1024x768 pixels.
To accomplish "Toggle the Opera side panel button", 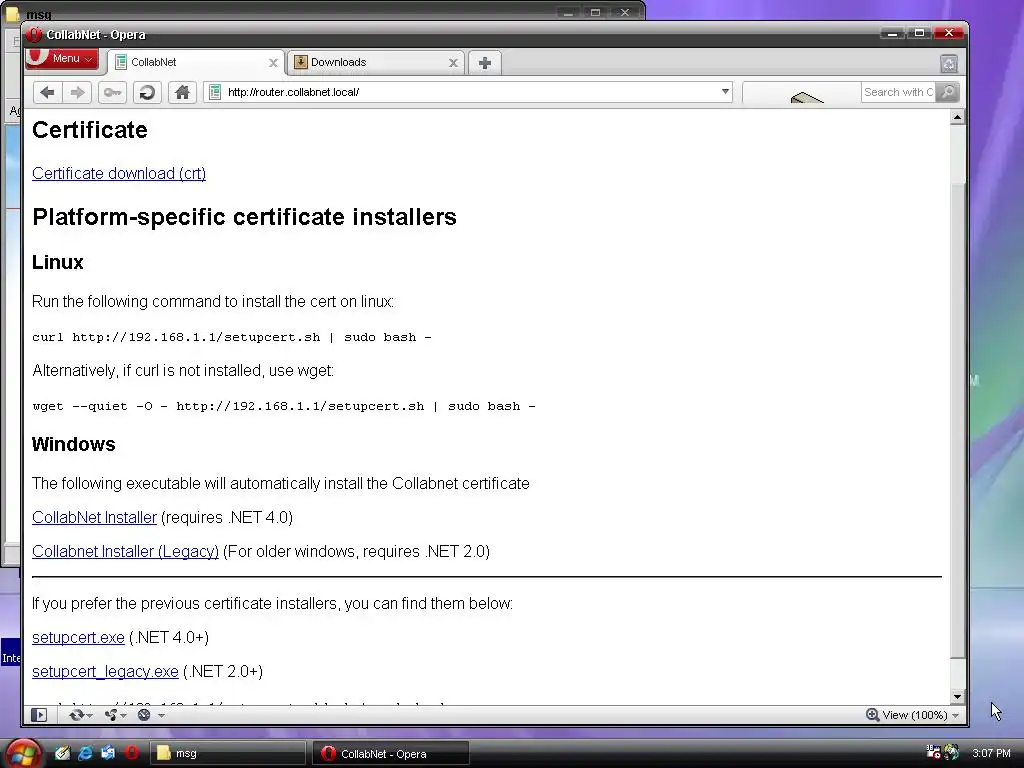I will coord(39,715).
